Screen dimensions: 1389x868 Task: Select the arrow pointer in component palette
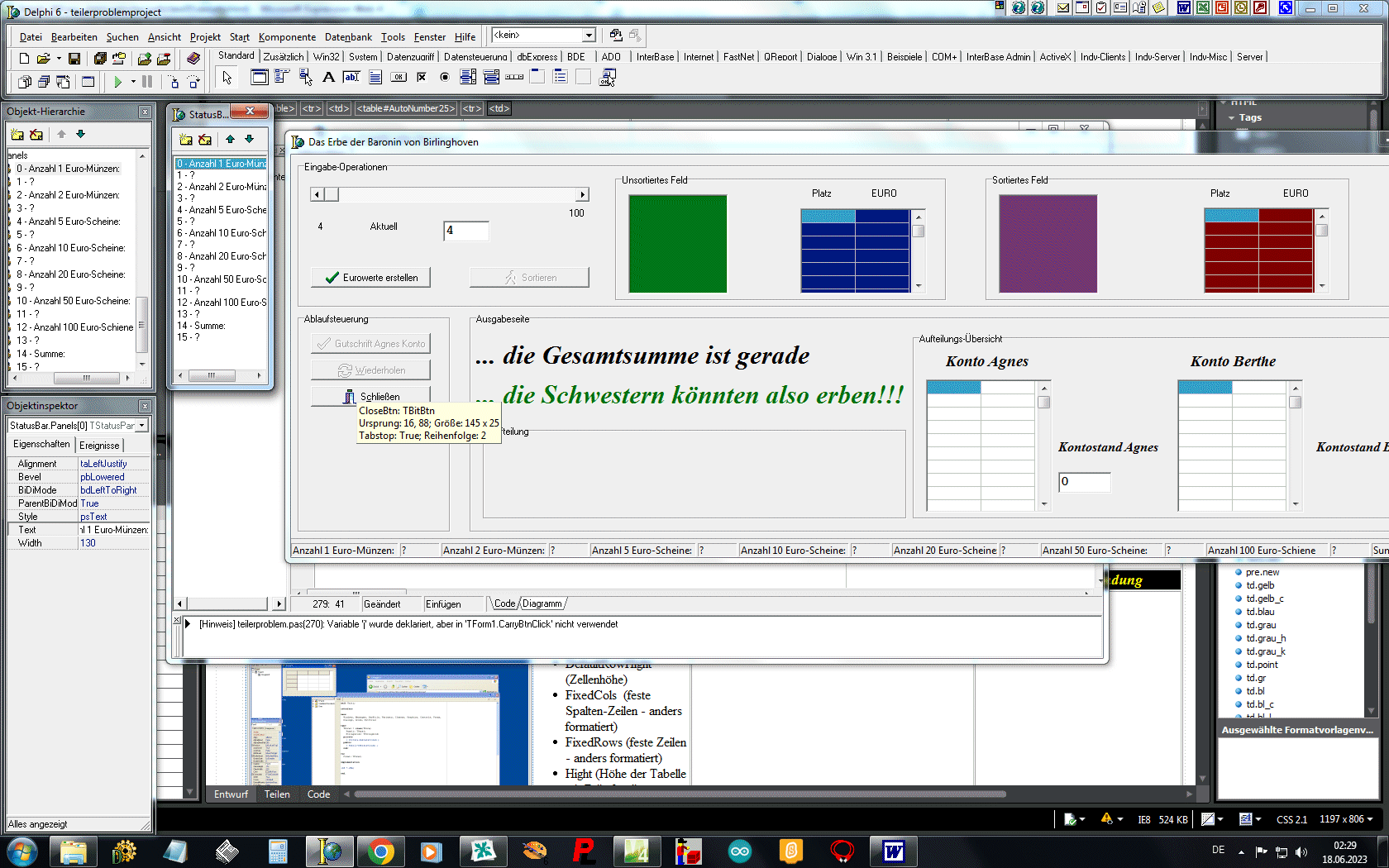tap(227, 78)
